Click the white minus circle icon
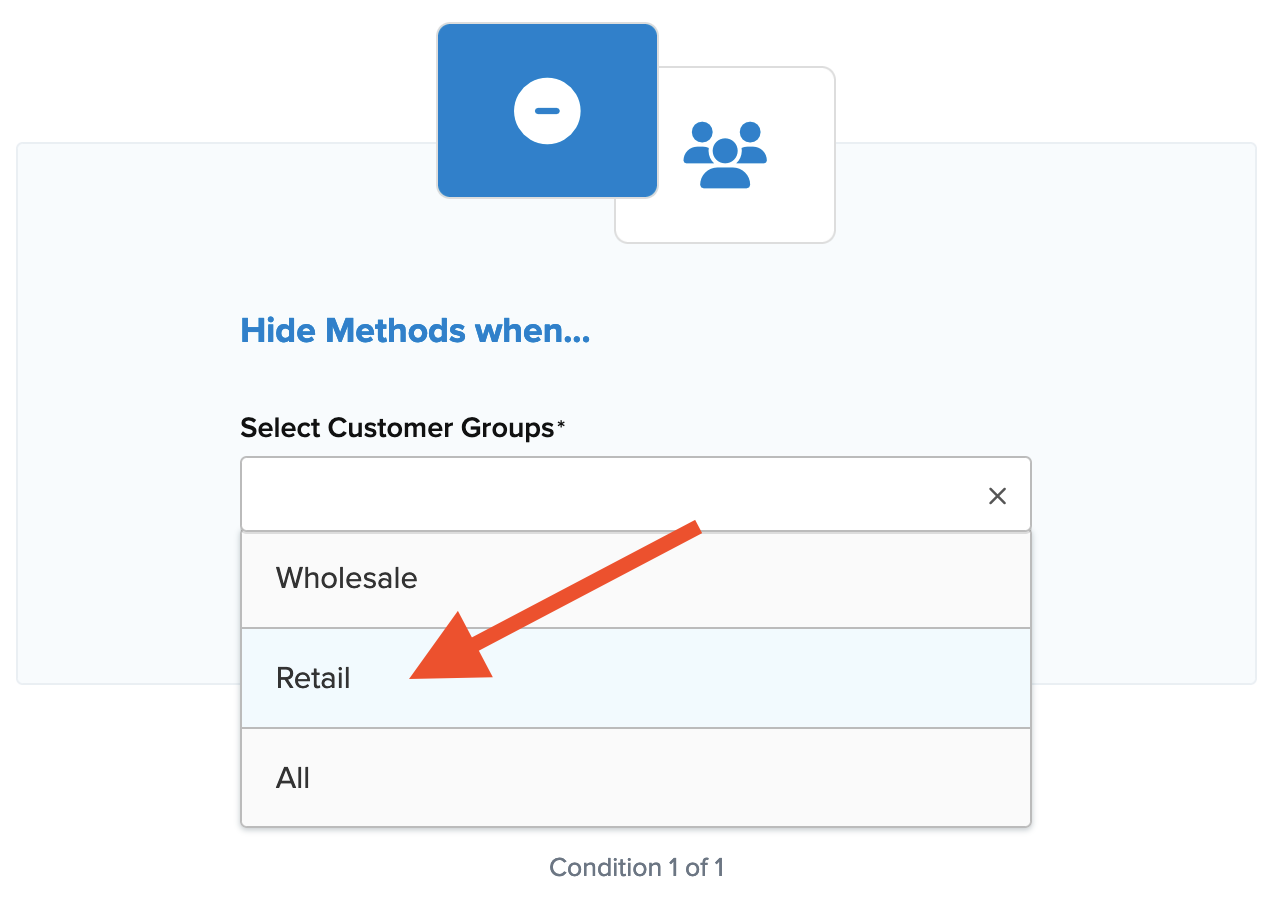 pyautogui.click(x=547, y=110)
